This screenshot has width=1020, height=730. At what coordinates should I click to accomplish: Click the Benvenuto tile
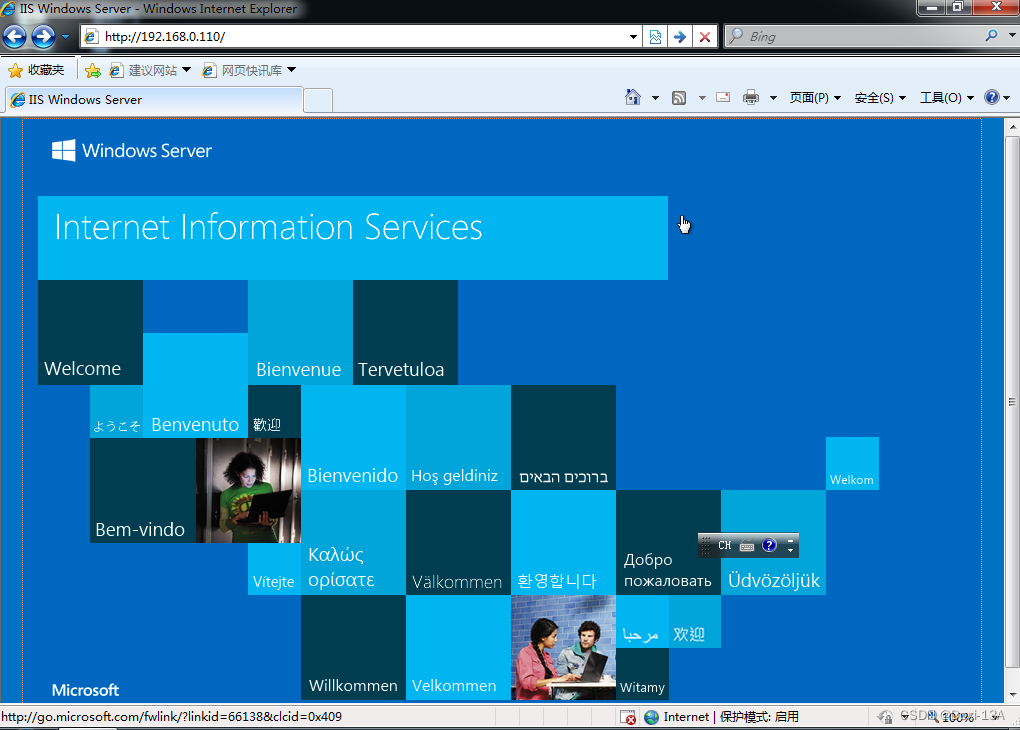(x=195, y=385)
